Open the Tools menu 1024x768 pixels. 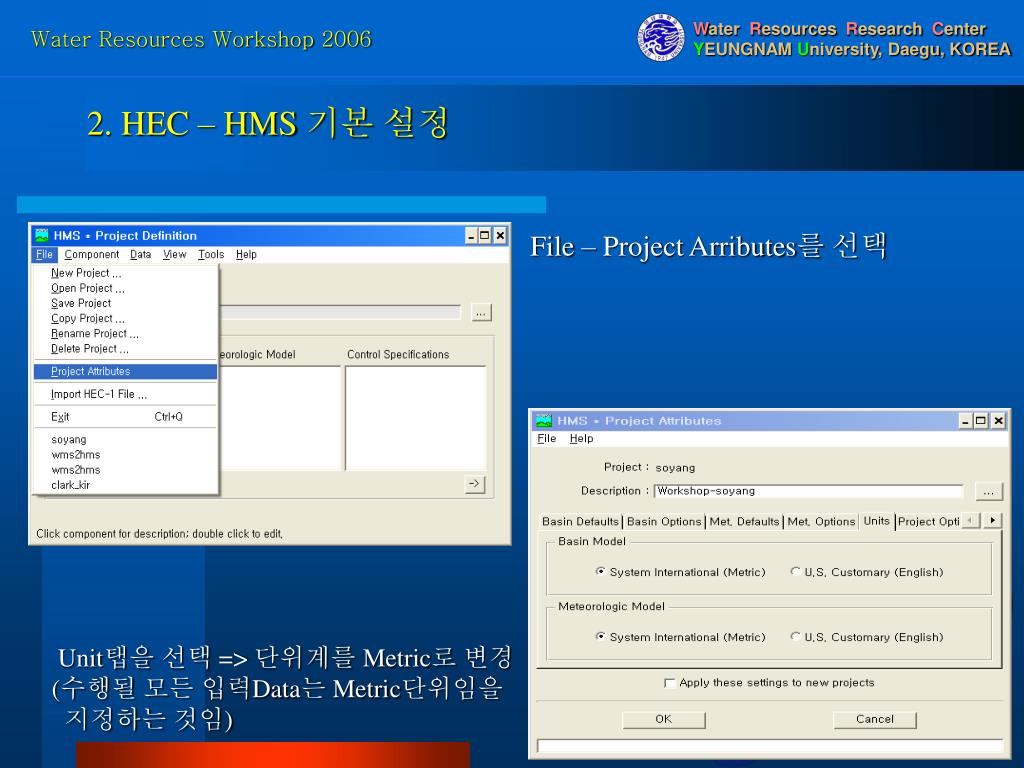(211, 255)
